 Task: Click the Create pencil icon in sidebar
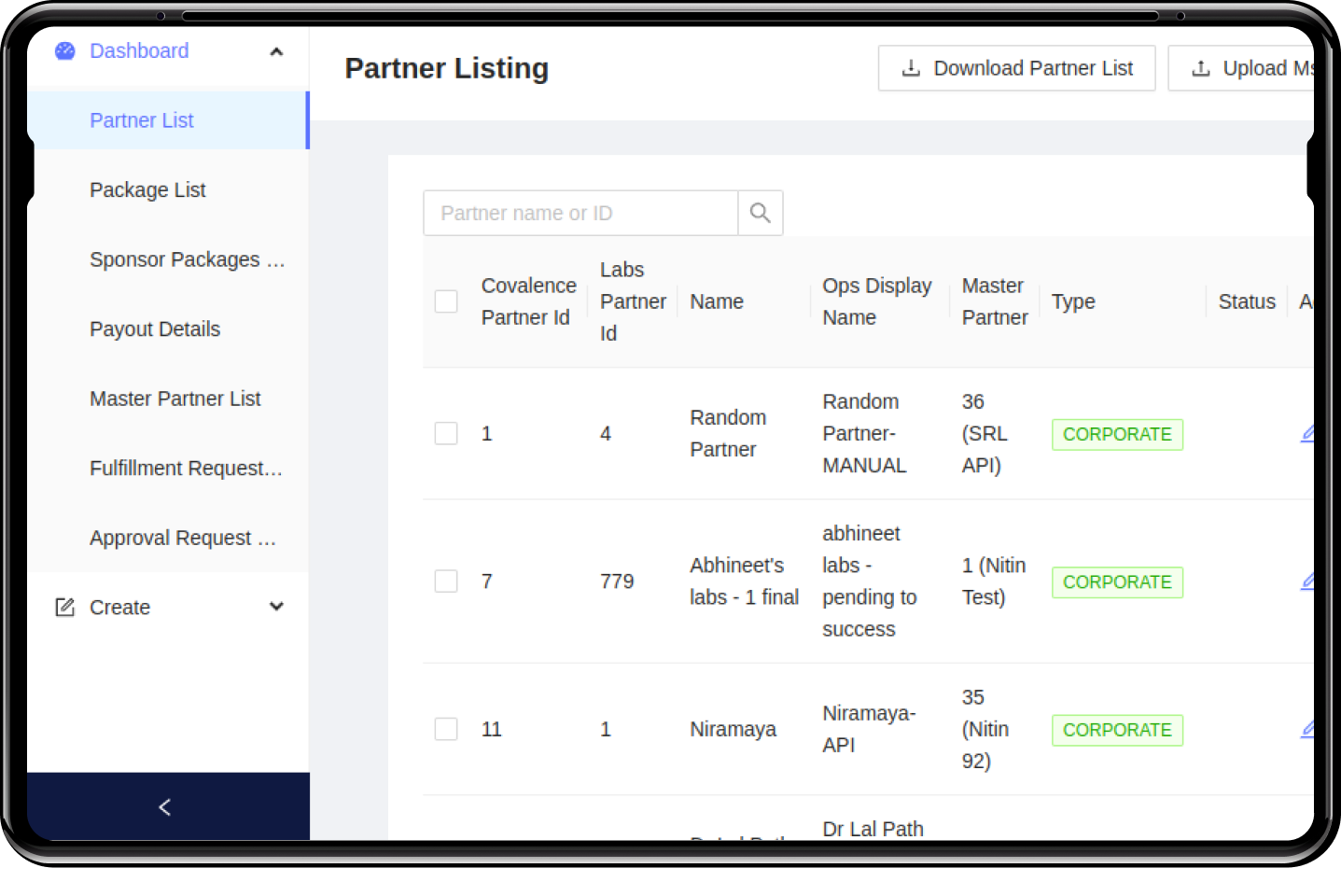point(63,607)
